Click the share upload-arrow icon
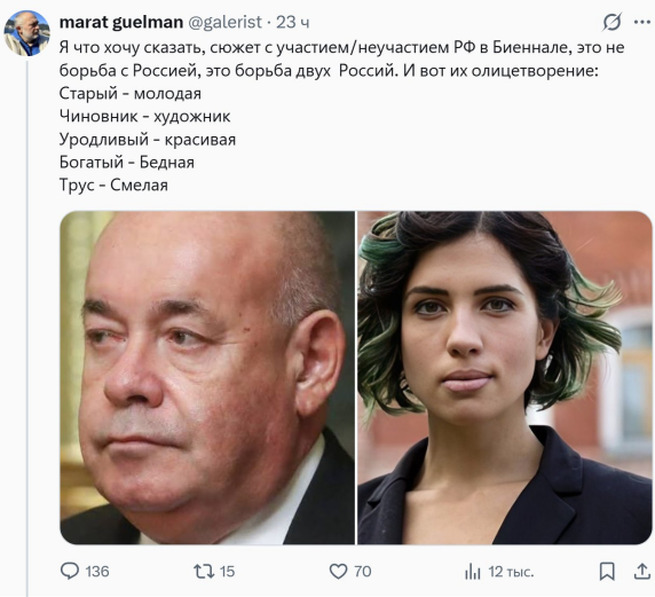Image resolution: width=655 pixels, height=597 pixels. tap(642, 571)
